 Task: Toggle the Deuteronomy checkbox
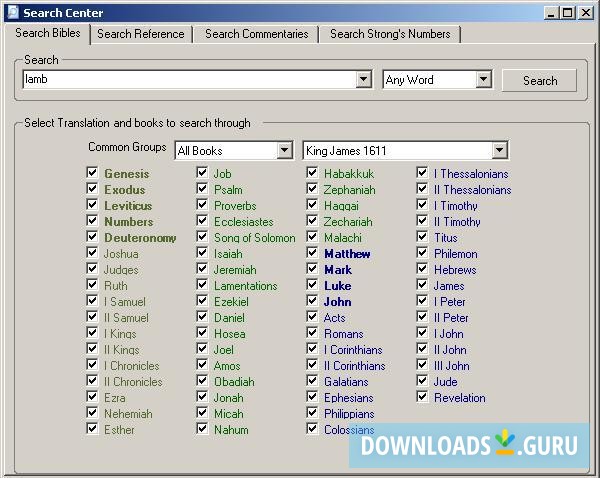92,237
